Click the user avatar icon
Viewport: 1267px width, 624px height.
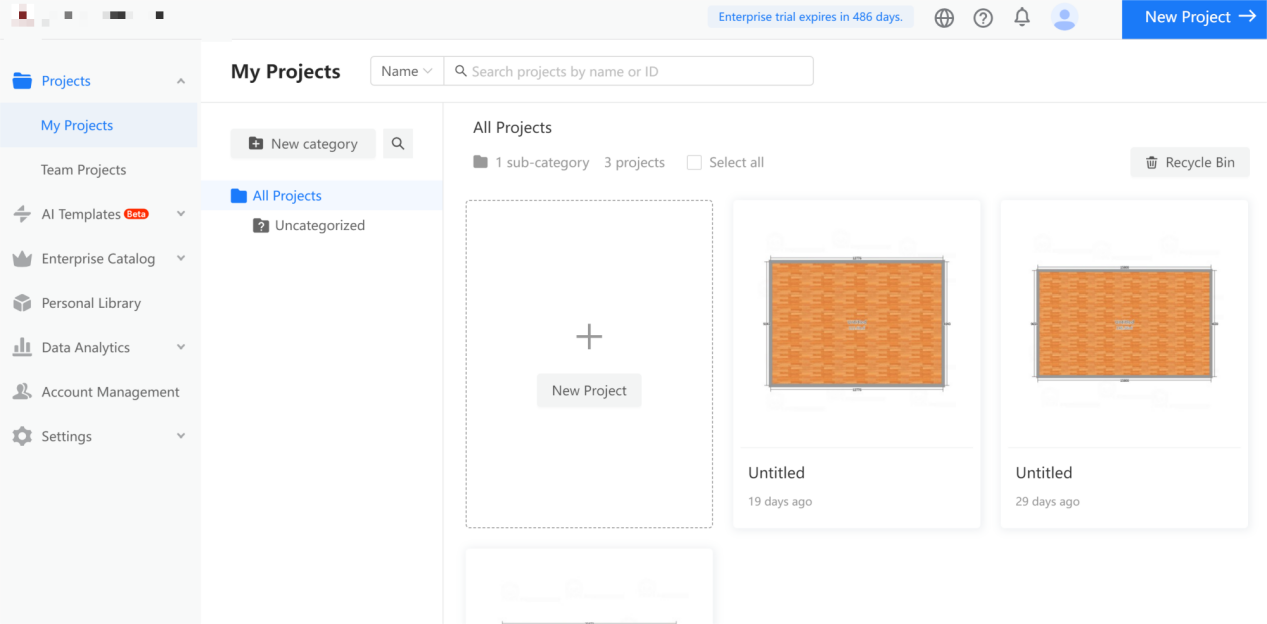click(1064, 17)
